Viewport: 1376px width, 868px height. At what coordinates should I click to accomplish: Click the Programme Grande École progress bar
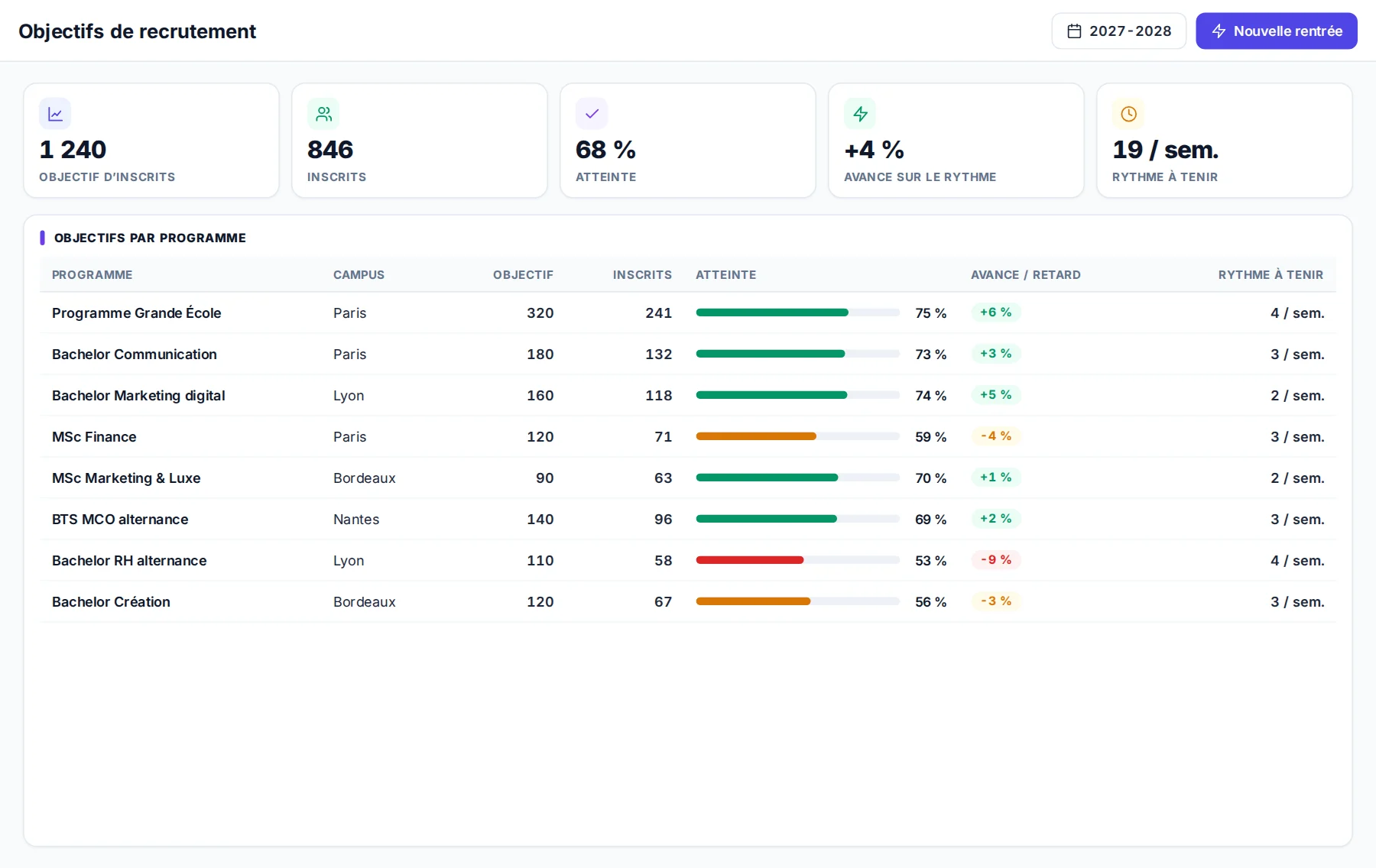(x=797, y=313)
